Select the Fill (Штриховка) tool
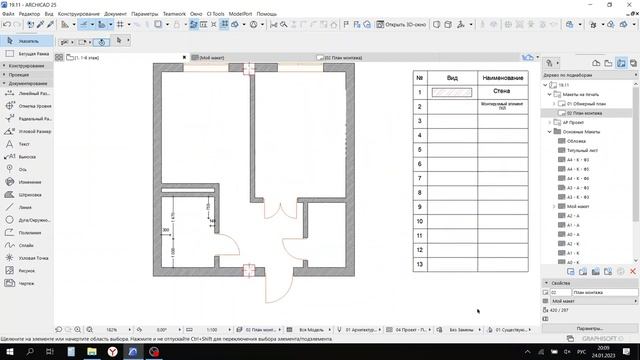640x360 pixels. coord(27,195)
